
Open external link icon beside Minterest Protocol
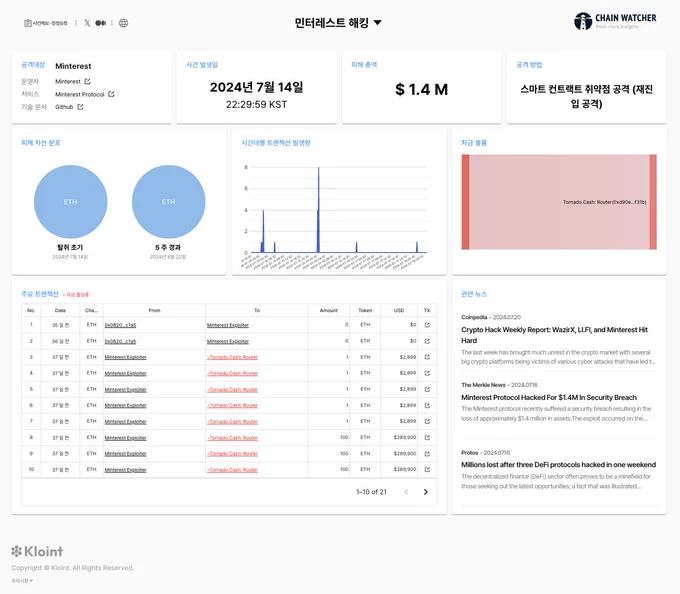click(x=111, y=94)
